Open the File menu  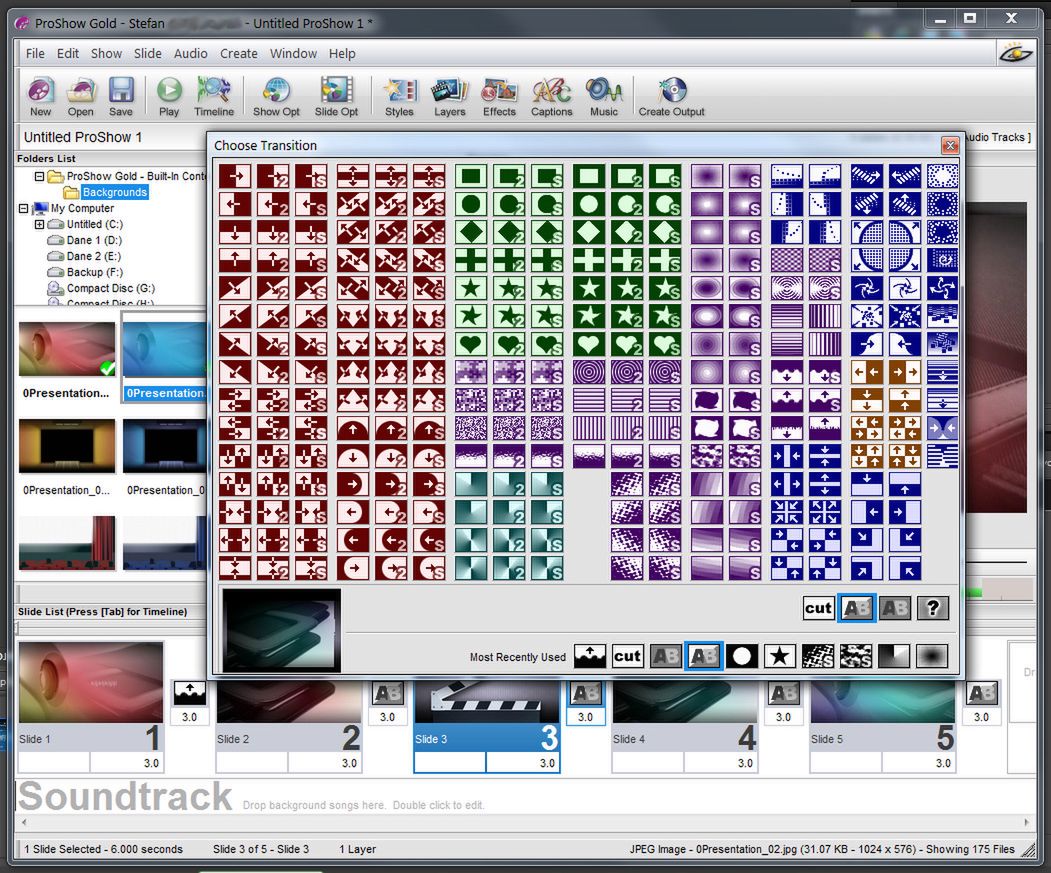pyautogui.click(x=36, y=54)
